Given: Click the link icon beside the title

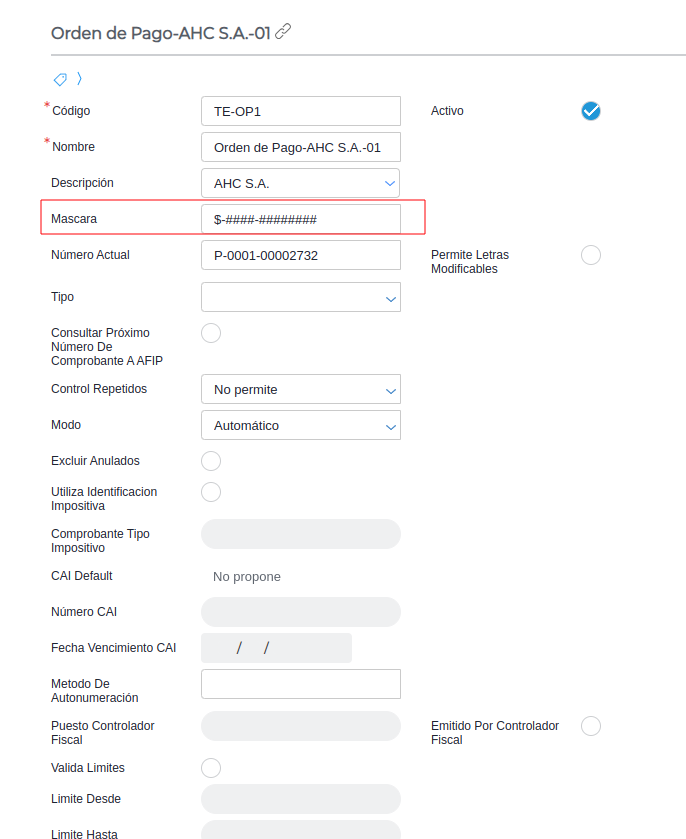Looking at the screenshot, I should pos(283,32).
